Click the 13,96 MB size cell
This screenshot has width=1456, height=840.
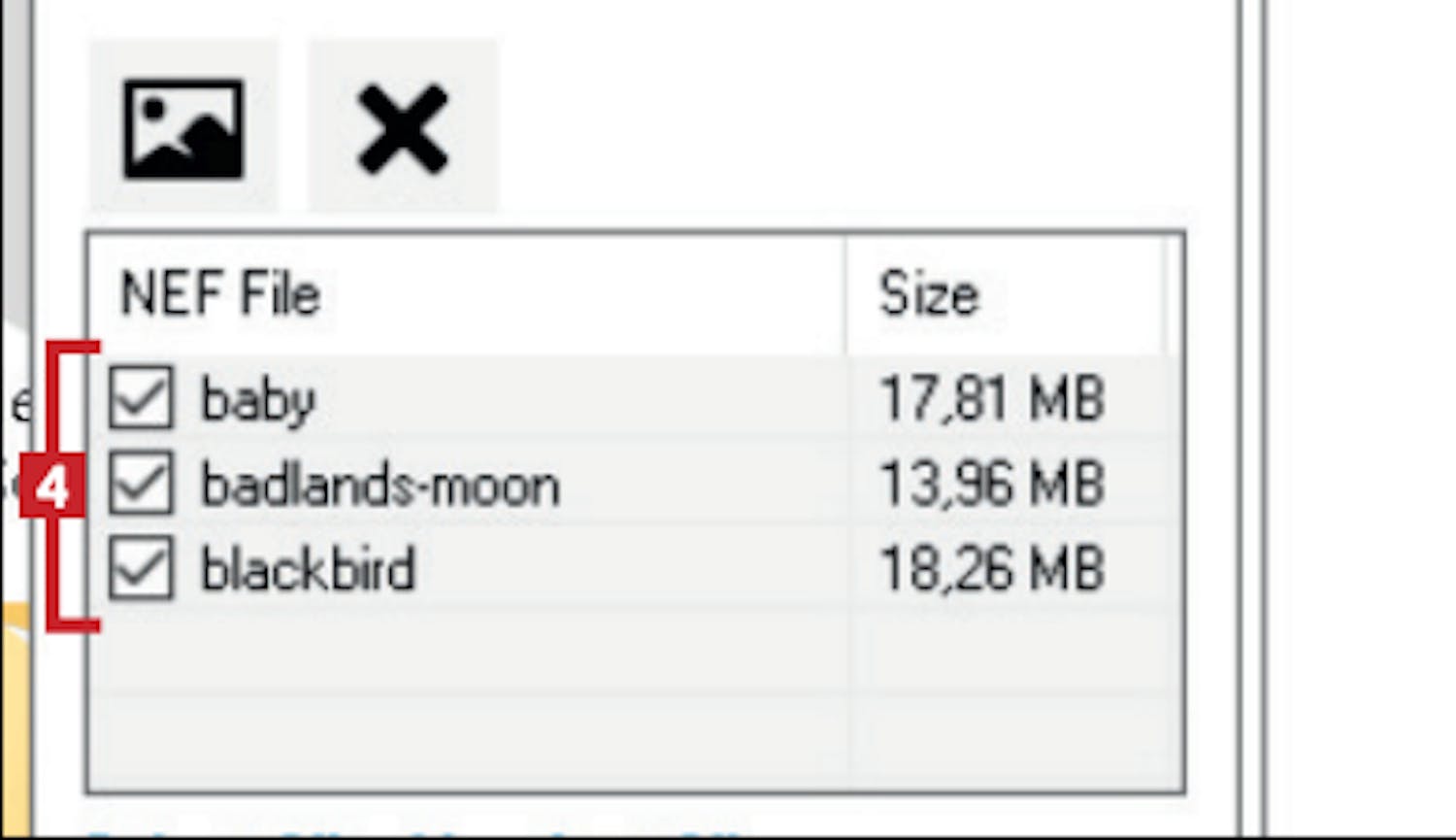click(991, 485)
